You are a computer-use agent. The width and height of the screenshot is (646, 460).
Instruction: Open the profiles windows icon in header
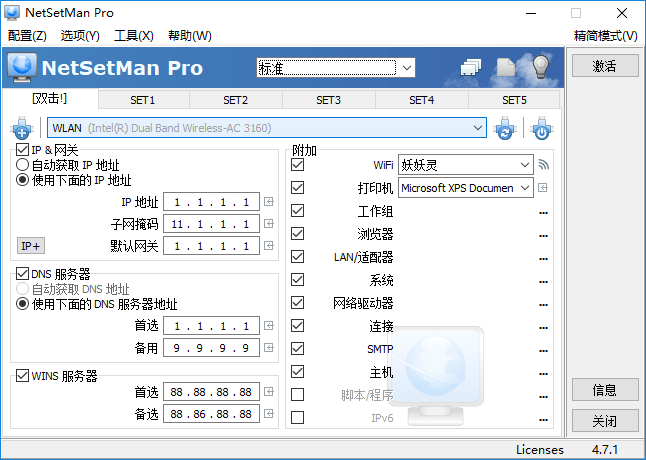tap(471, 67)
